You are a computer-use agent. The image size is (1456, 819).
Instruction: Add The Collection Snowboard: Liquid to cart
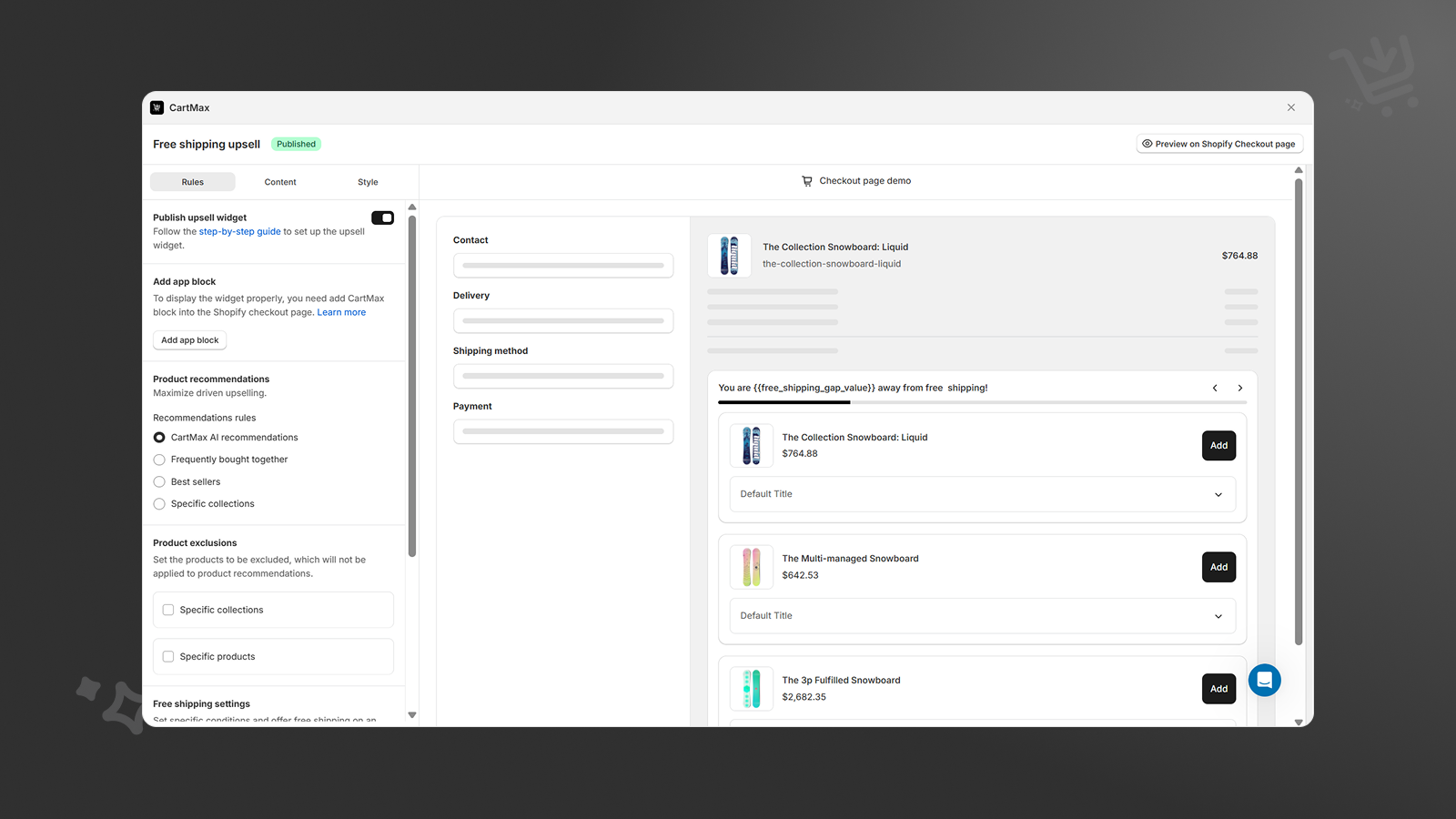[x=1218, y=446]
